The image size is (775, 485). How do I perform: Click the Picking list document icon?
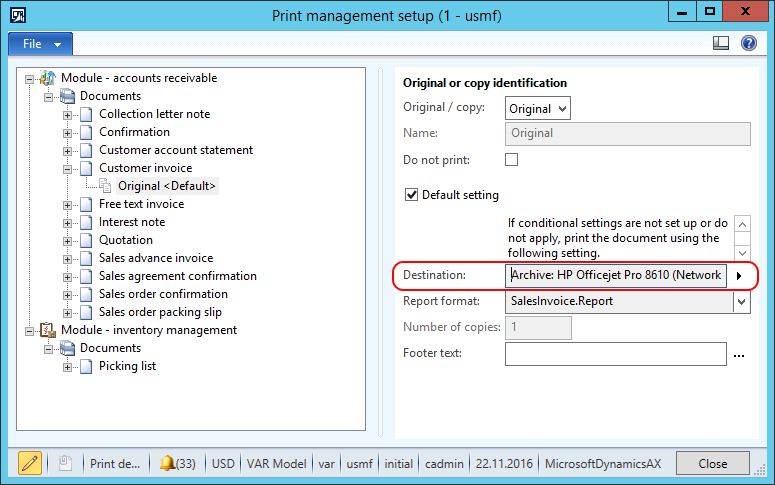click(x=86, y=366)
